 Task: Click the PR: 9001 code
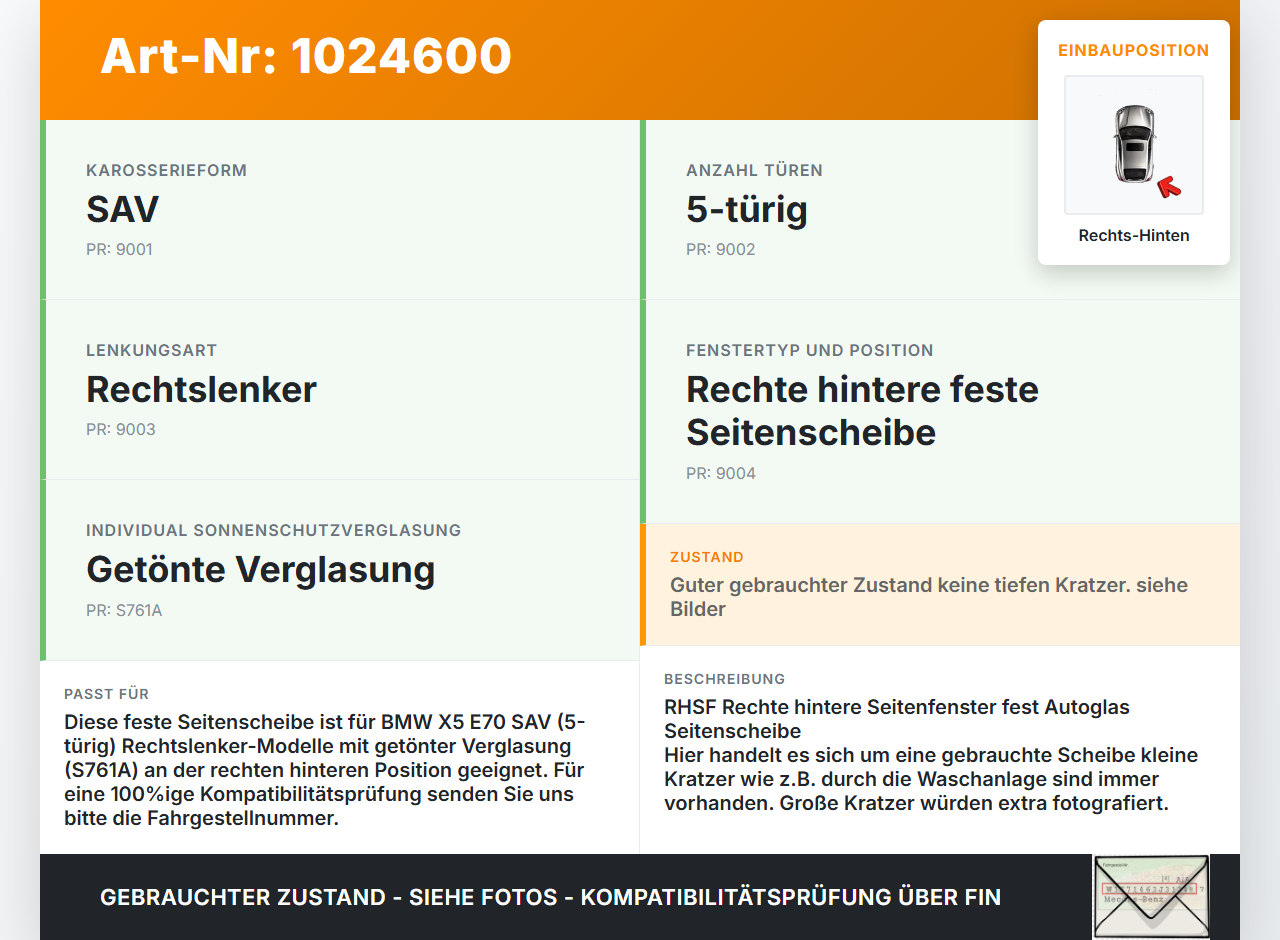[119, 249]
